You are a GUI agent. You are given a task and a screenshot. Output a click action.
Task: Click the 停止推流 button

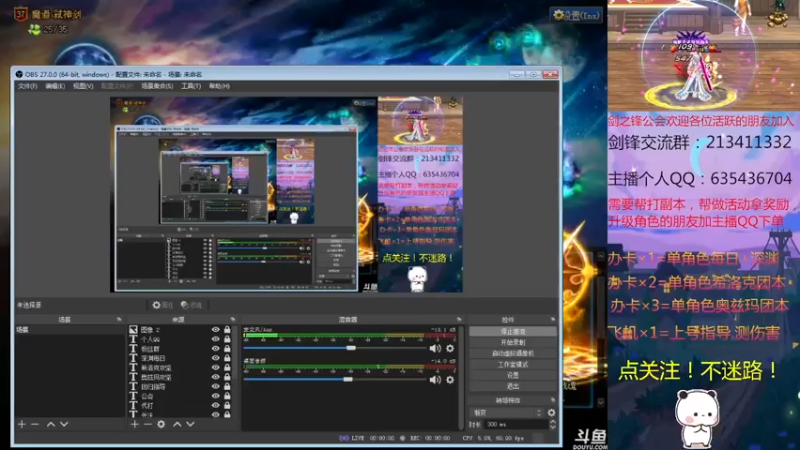click(x=513, y=332)
